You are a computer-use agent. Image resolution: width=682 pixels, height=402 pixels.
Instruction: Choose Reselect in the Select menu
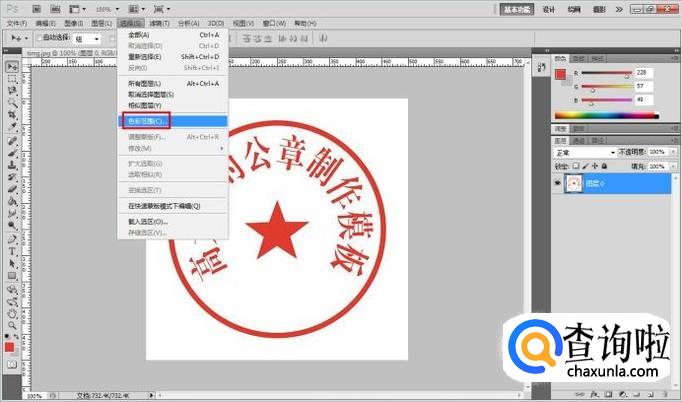pyautogui.click(x=173, y=57)
